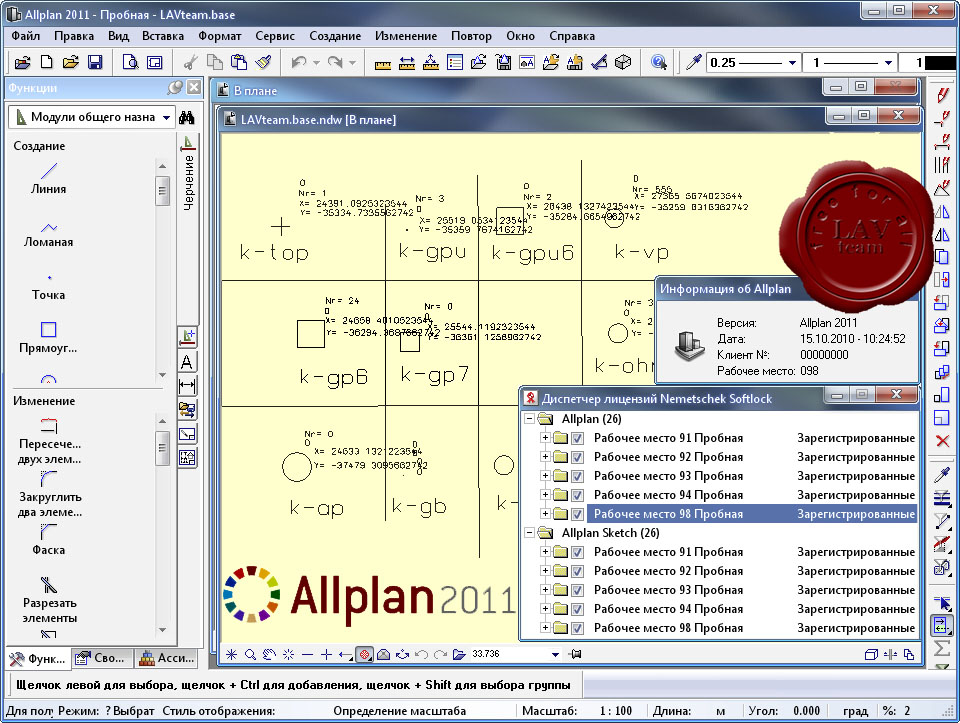Collapse the Allplan (26) tree node

pyautogui.click(x=530, y=419)
